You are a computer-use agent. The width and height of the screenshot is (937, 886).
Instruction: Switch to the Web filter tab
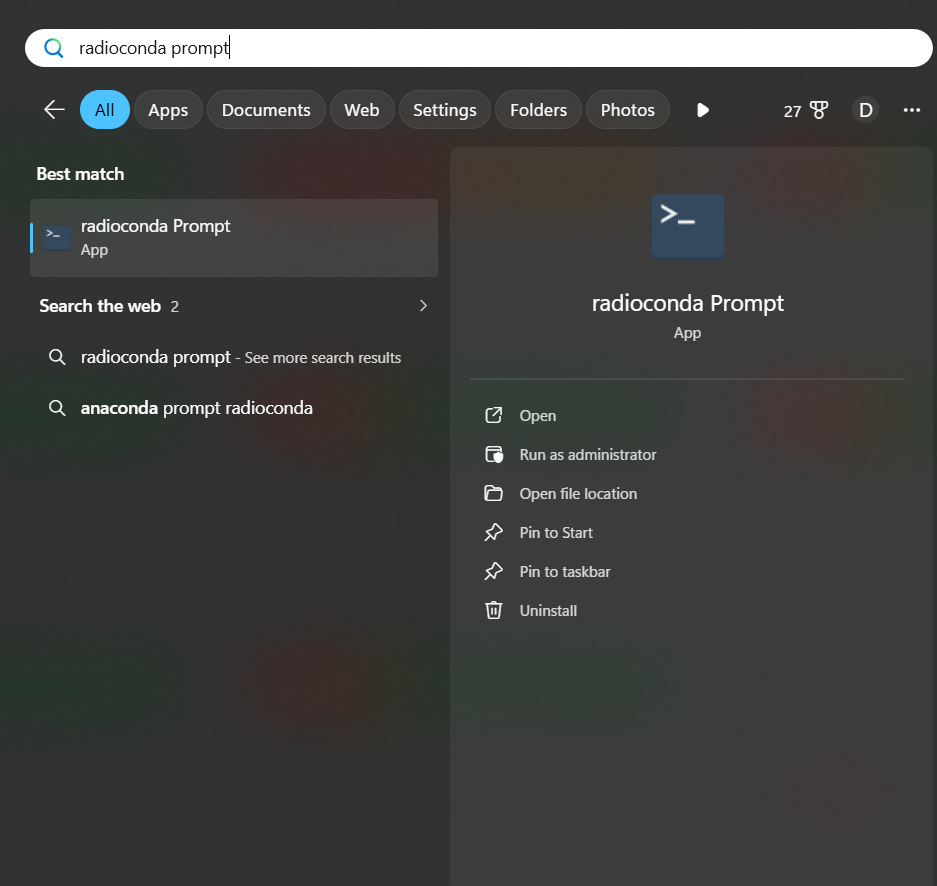[x=362, y=110]
